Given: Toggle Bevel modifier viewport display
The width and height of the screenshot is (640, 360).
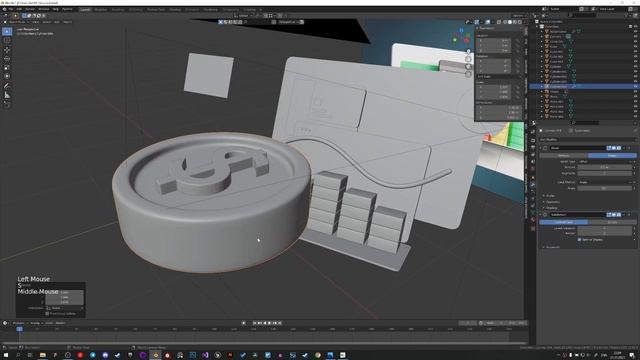Looking at the screenshot, I should (614, 148).
